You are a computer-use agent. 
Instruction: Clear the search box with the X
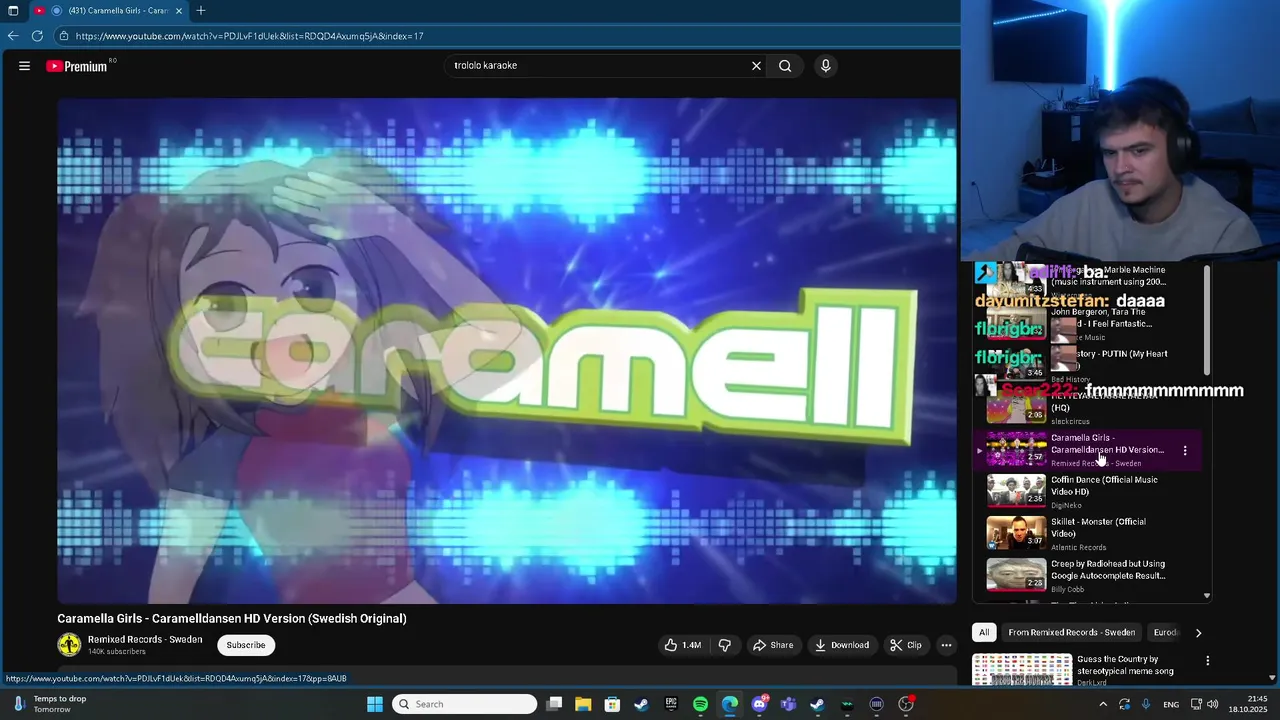click(756, 66)
